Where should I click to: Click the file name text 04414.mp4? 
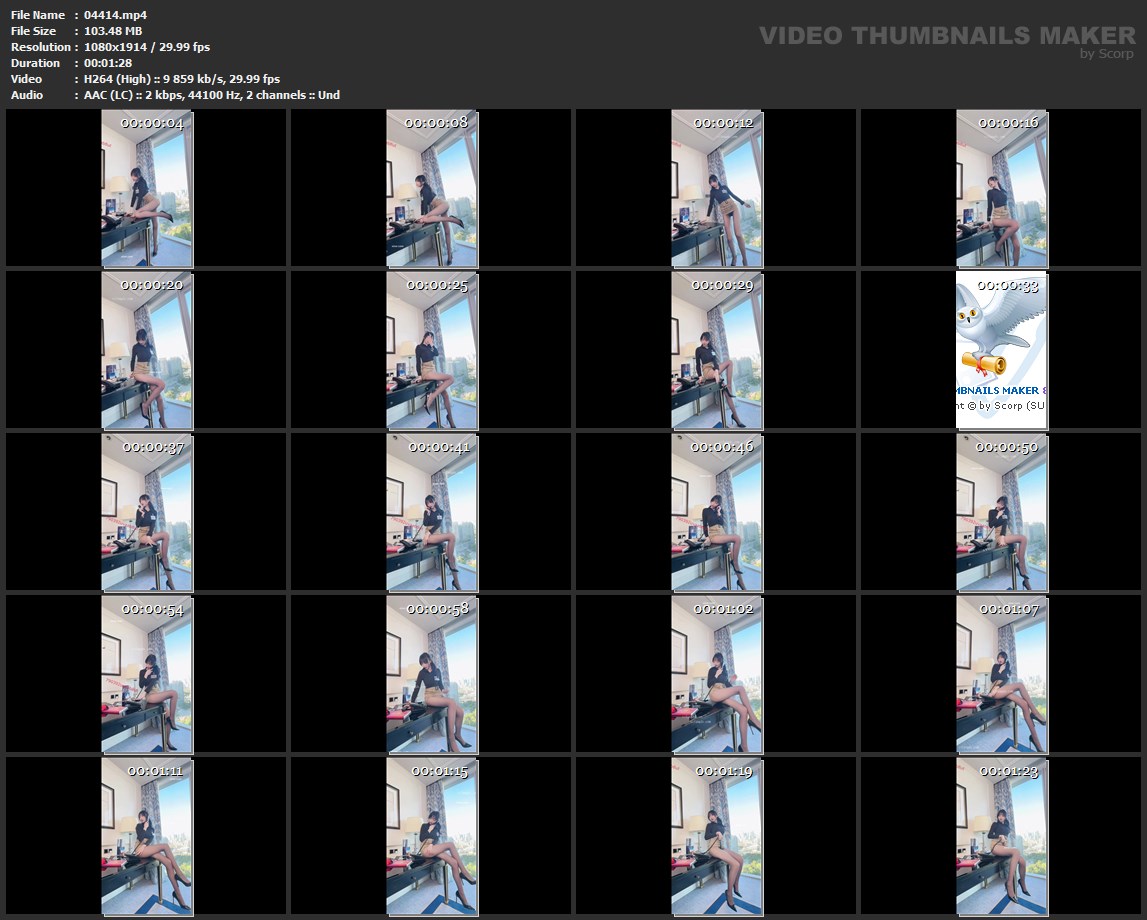pos(116,15)
